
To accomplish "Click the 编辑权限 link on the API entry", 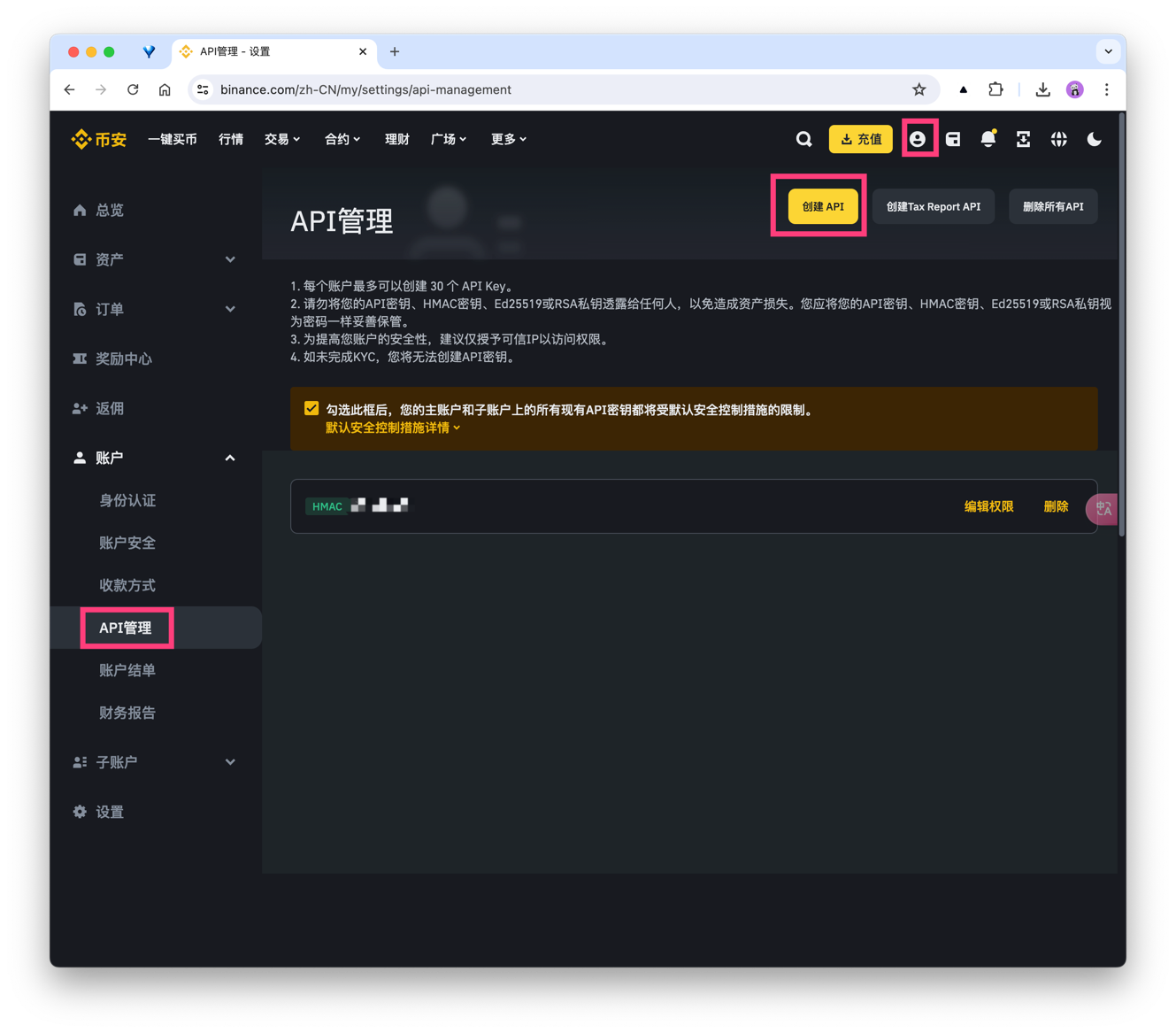I will point(988,506).
